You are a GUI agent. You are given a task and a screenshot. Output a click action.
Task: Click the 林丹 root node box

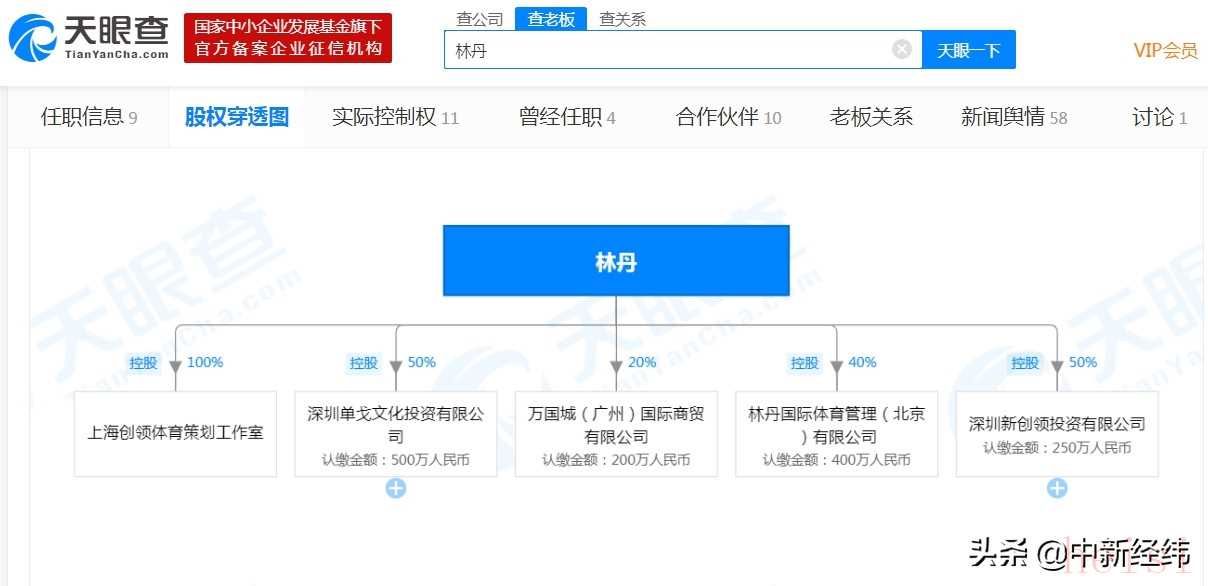point(616,261)
